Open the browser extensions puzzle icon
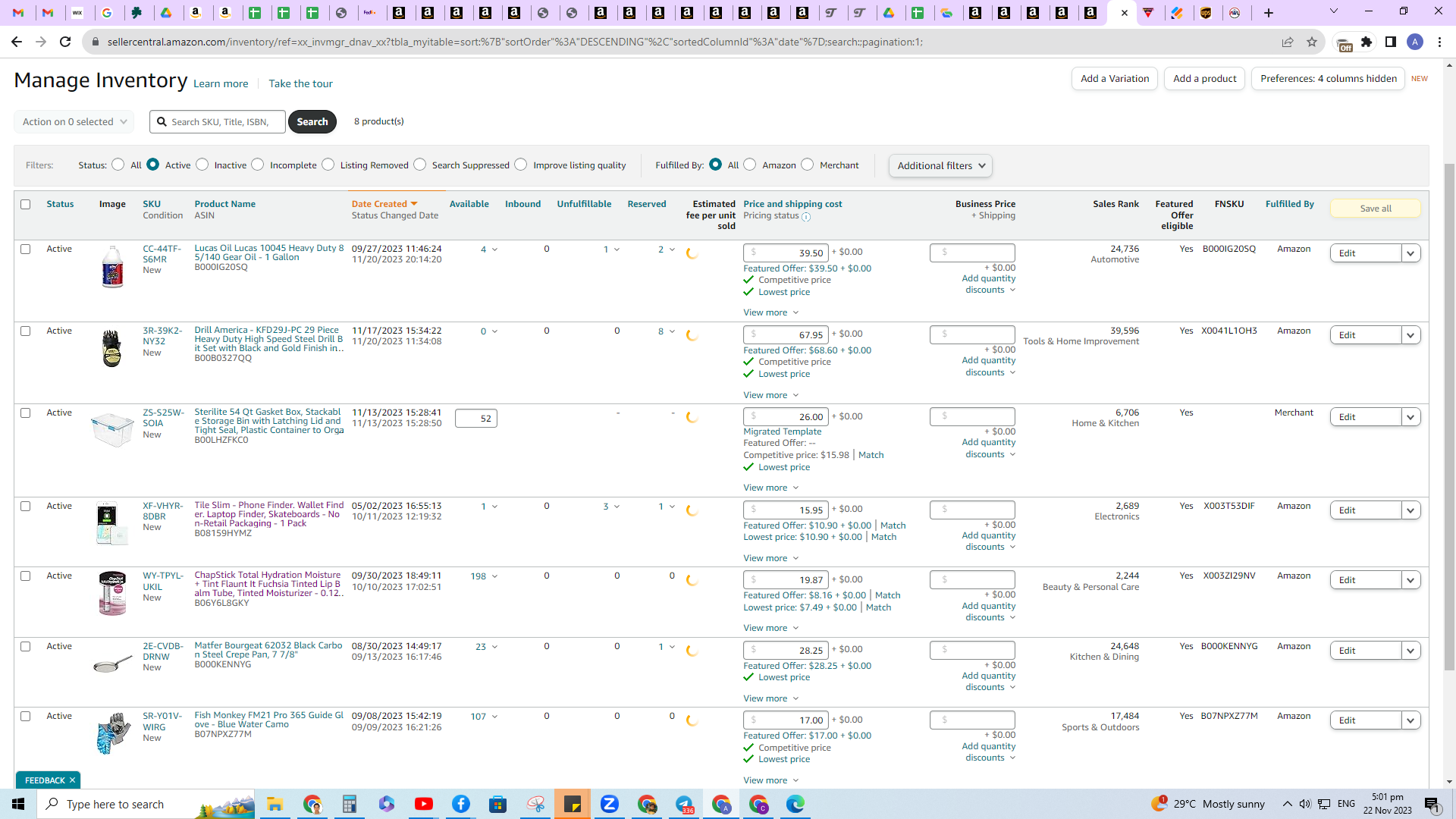 pyautogui.click(x=1367, y=42)
